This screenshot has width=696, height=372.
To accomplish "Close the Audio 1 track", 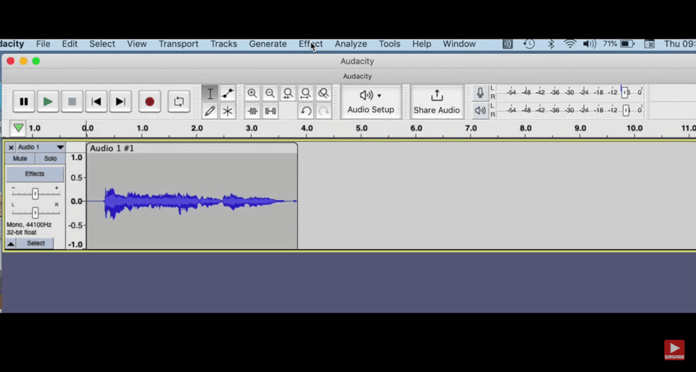I will tap(11, 147).
